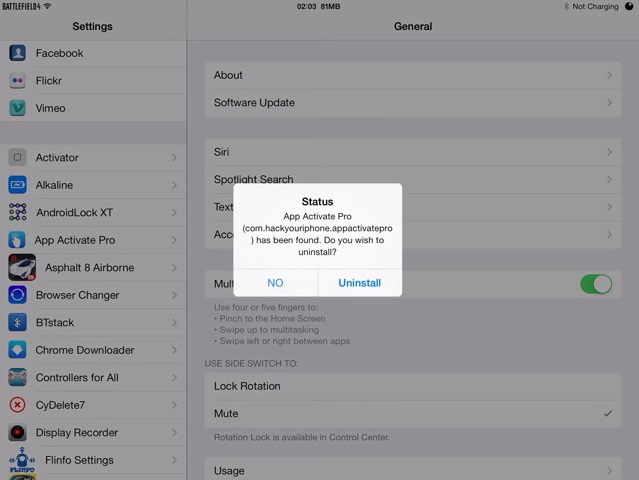This screenshot has width=639, height=480.
Task: Open Siri via its chevron
Action: coord(609,152)
